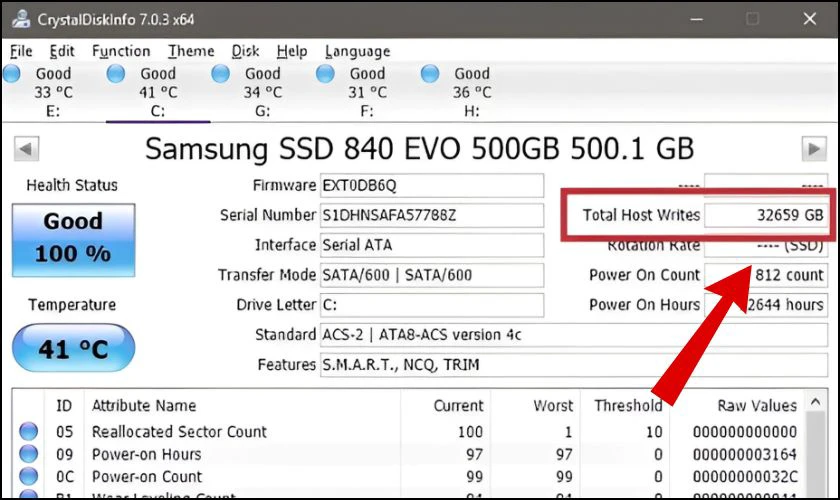Minimize the CrystalDiskInfo window
The image size is (840, 500).
point(696,19)
